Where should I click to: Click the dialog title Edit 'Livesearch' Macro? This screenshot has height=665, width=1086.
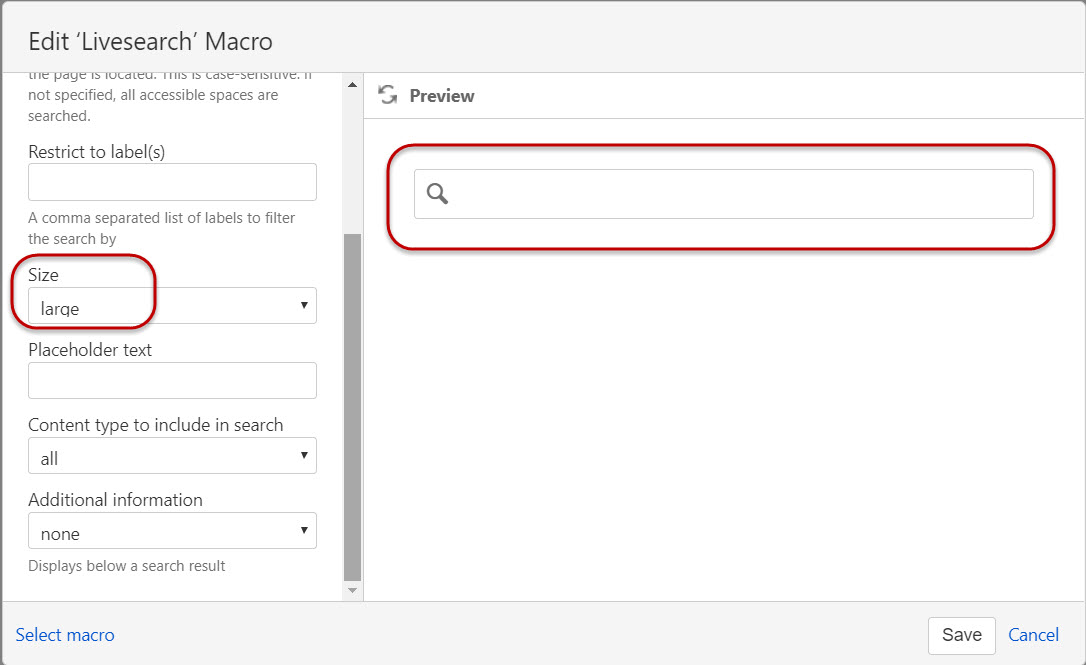(x=150, y=42)
